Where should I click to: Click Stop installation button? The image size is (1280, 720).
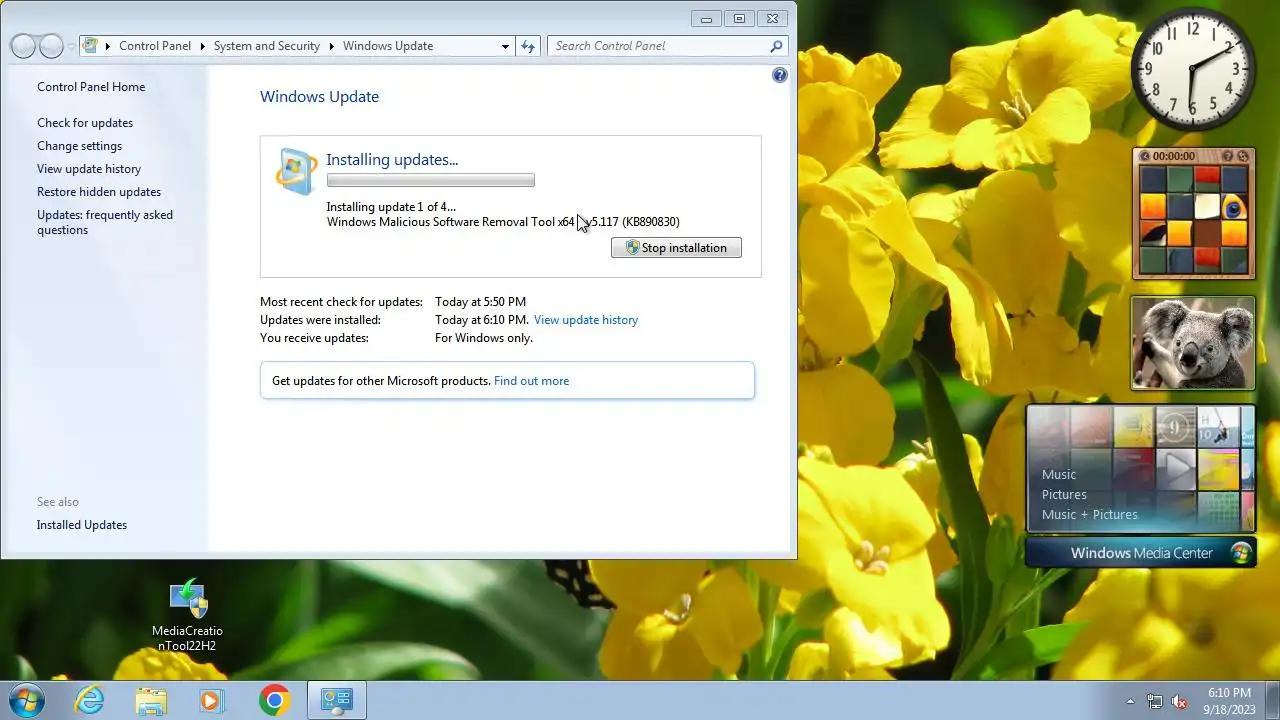tap(676, 248)
